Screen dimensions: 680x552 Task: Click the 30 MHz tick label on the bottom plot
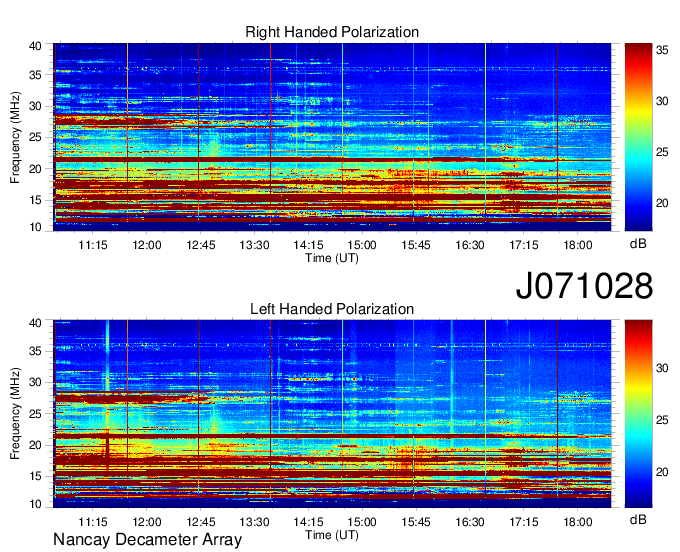[x=36, y=382]
